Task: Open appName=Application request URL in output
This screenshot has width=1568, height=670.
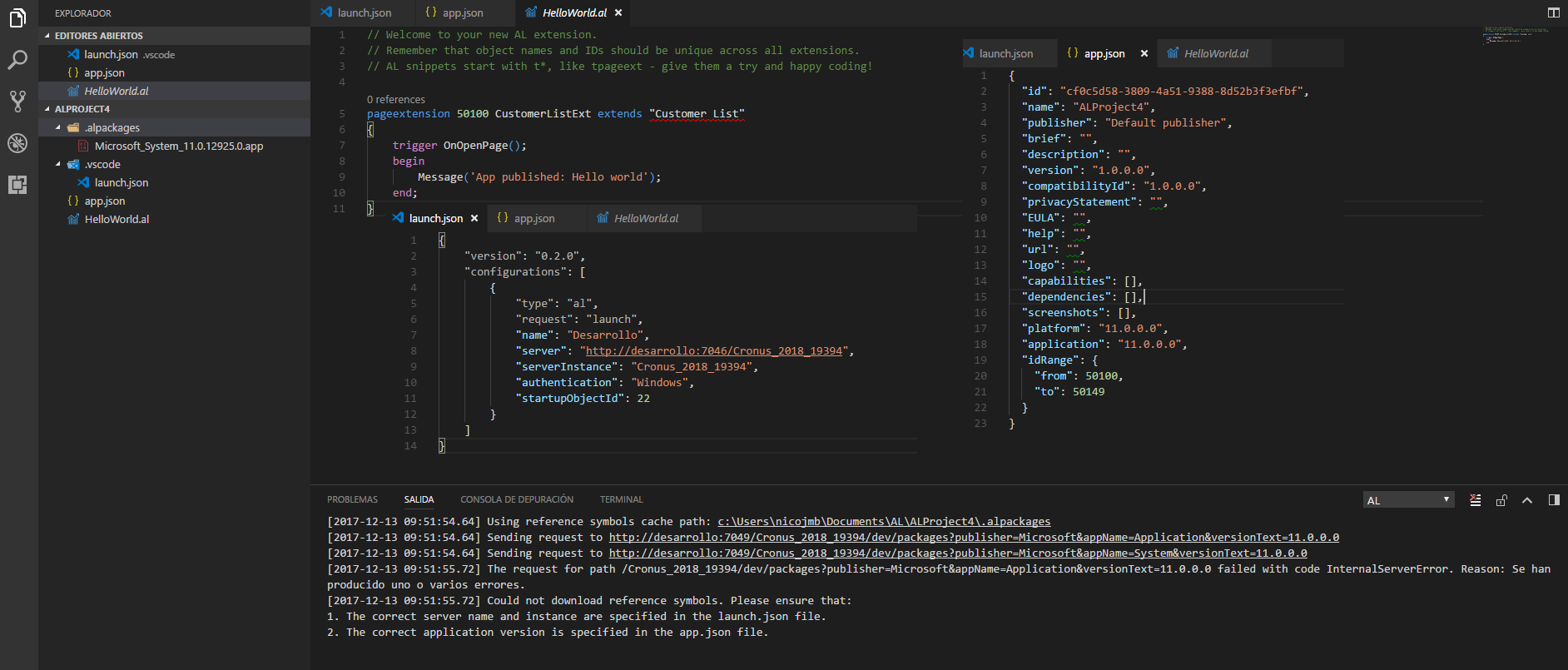Action: tap(974, 538)
